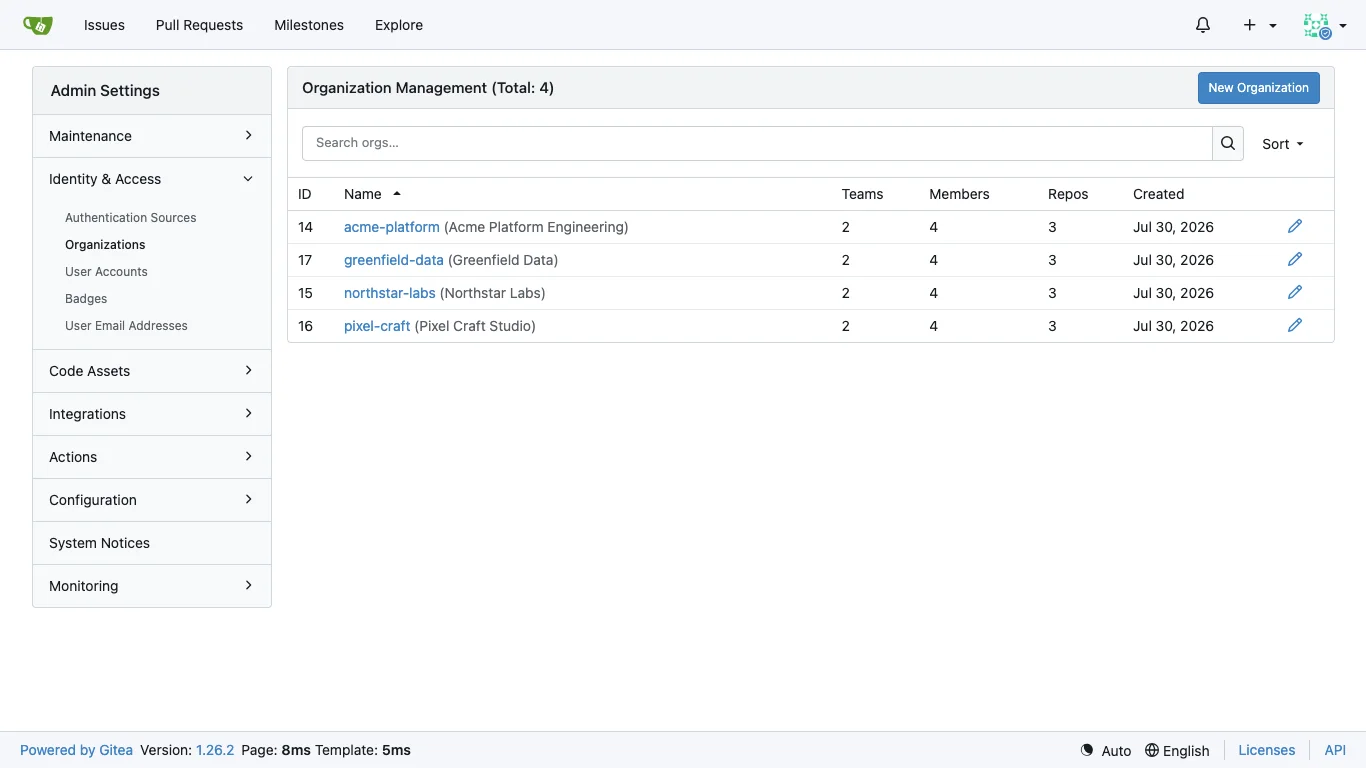Click the Admin Settings heading
1366x768 pixels.
click(x=105, y=91)
